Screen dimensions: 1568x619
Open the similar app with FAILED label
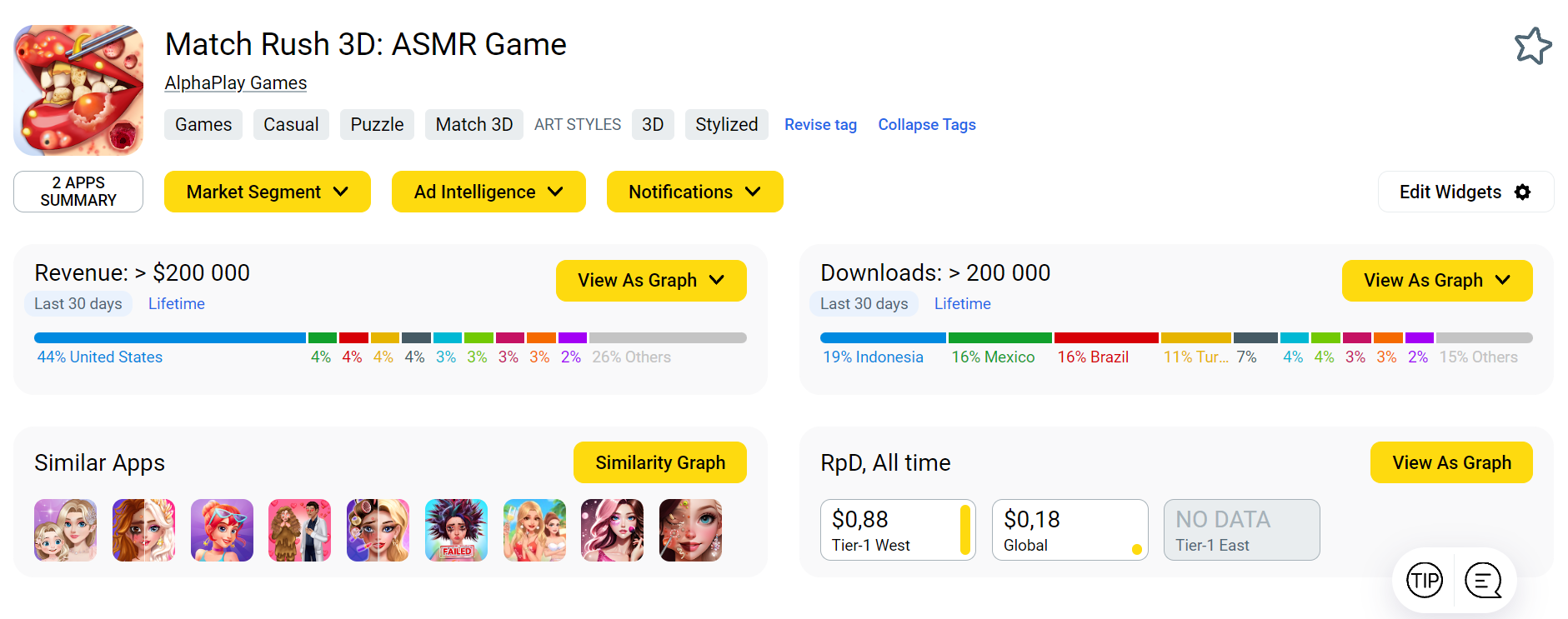click(x=456, y=530)
